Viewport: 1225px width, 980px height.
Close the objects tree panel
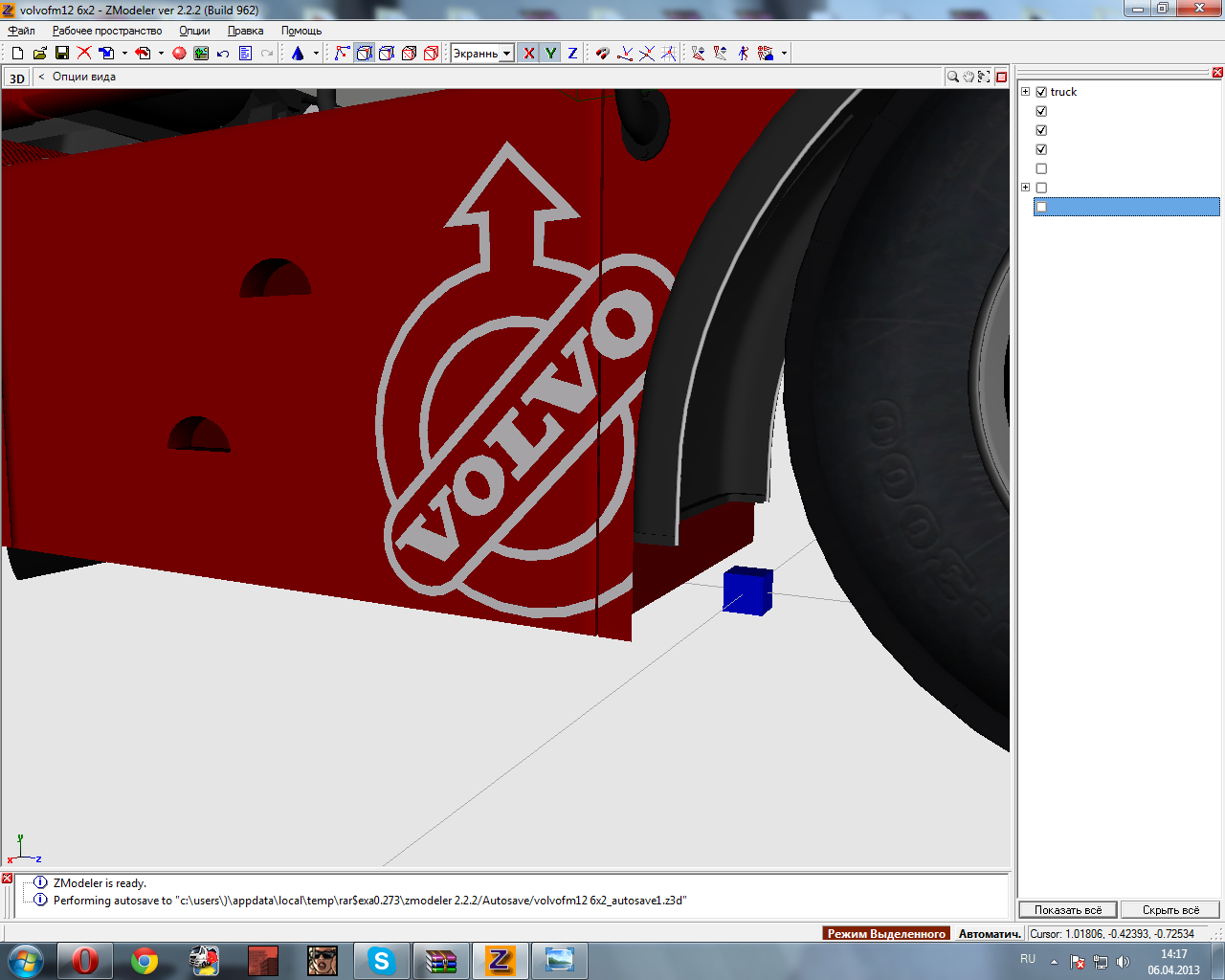click(x=1217, y=73)
